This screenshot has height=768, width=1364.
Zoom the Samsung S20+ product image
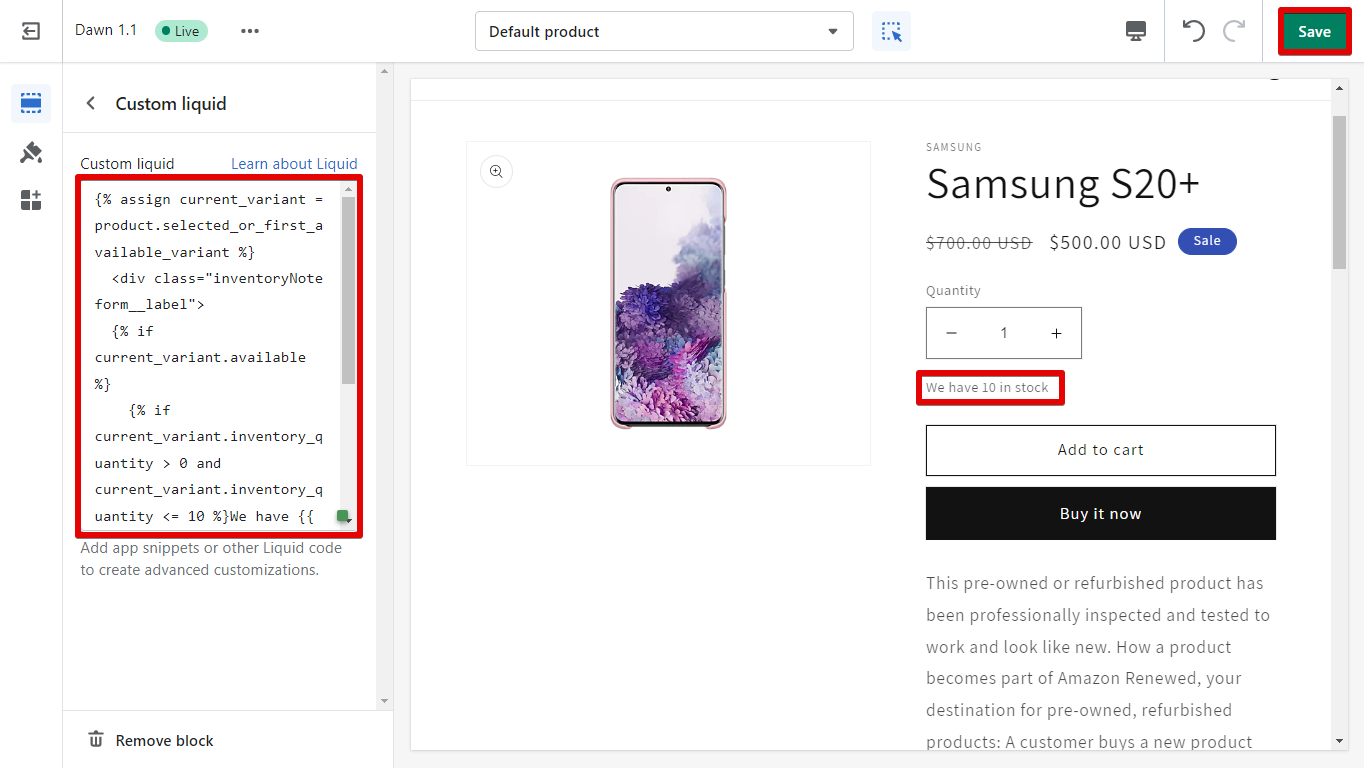[496, 172]
